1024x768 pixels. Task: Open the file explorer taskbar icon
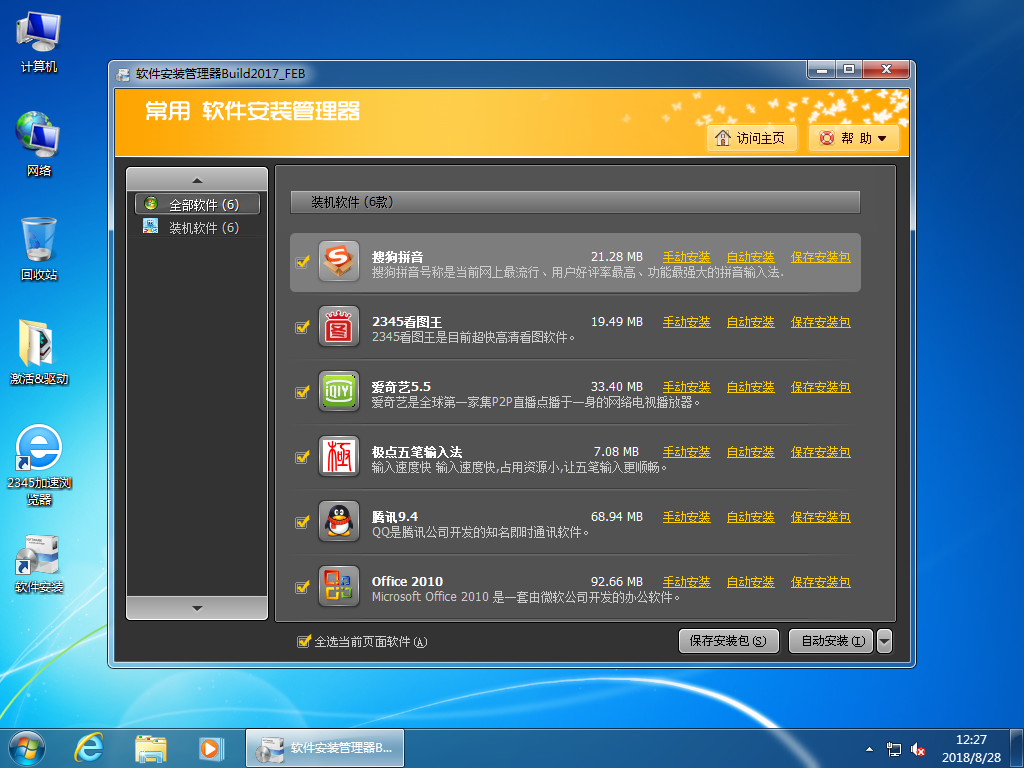(150, 748)
